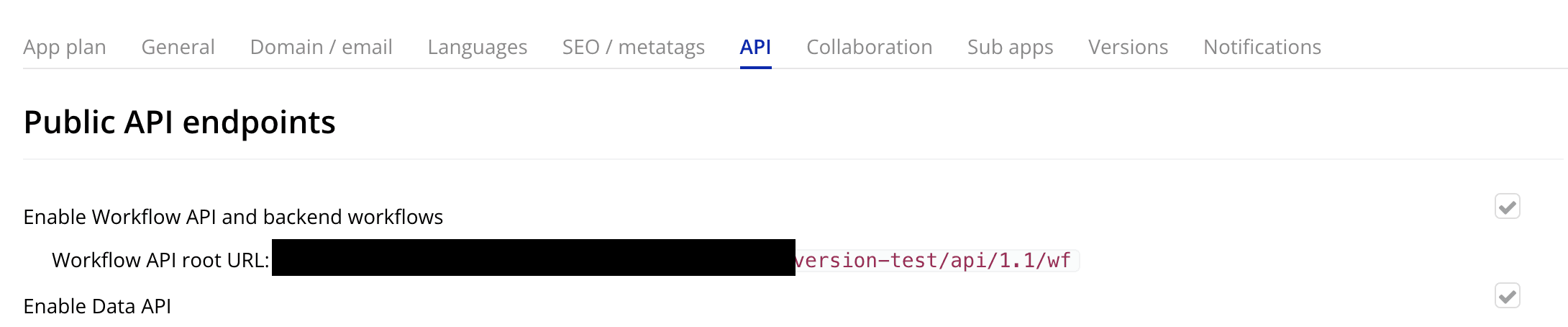Click the blue underline beneath the API tab

click(755, 67)
